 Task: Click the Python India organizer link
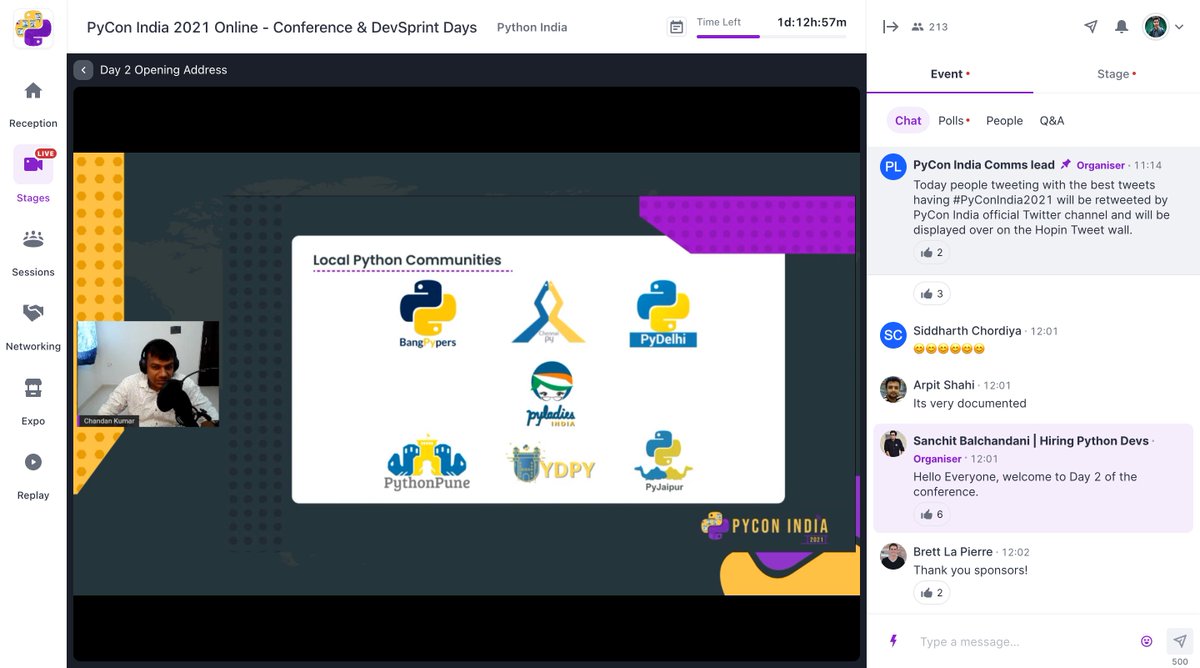click(532, 27)
